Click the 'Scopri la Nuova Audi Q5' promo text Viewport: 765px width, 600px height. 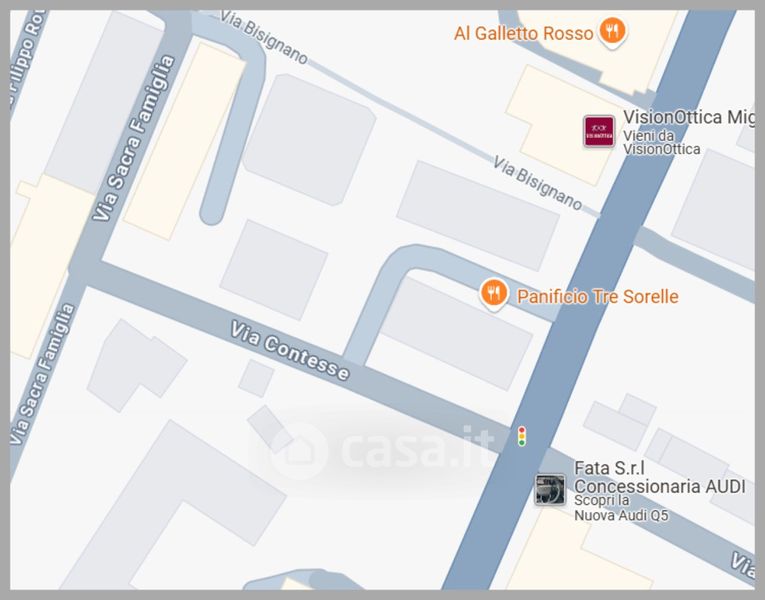[x=621, y=508]
